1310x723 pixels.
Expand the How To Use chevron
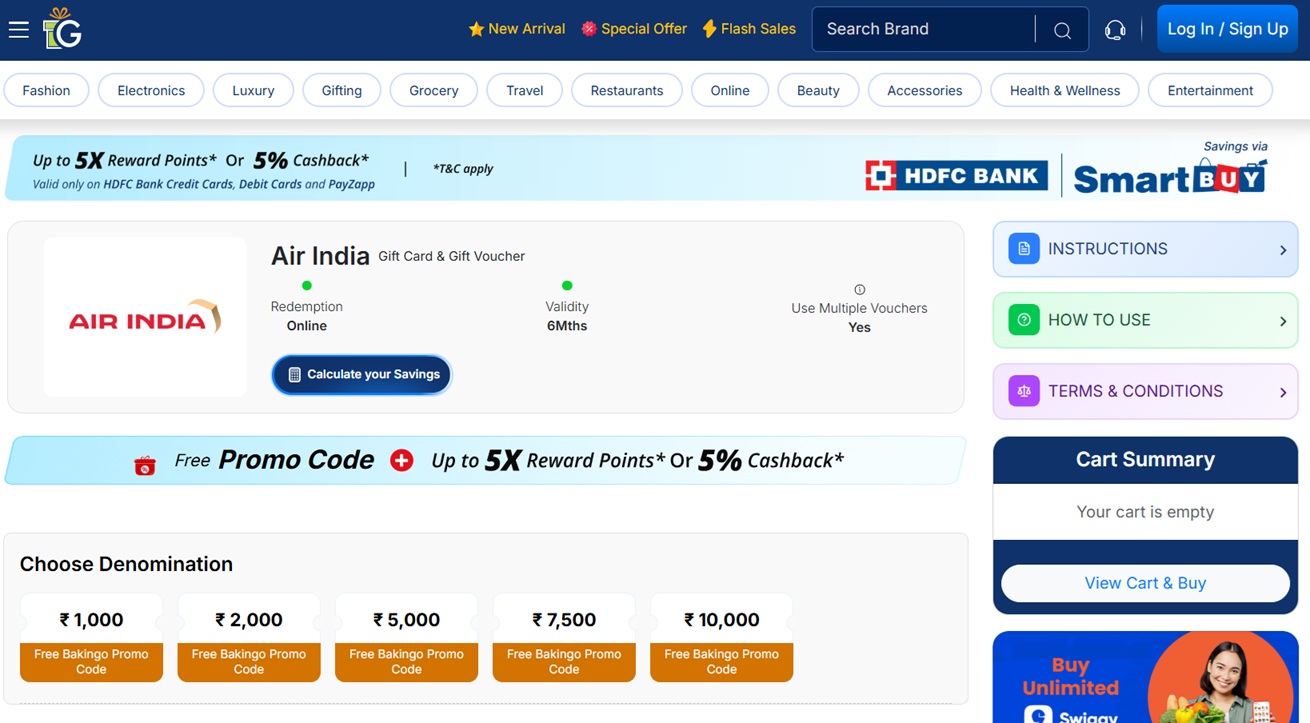pyautogui.click(x=1283, y=321)
